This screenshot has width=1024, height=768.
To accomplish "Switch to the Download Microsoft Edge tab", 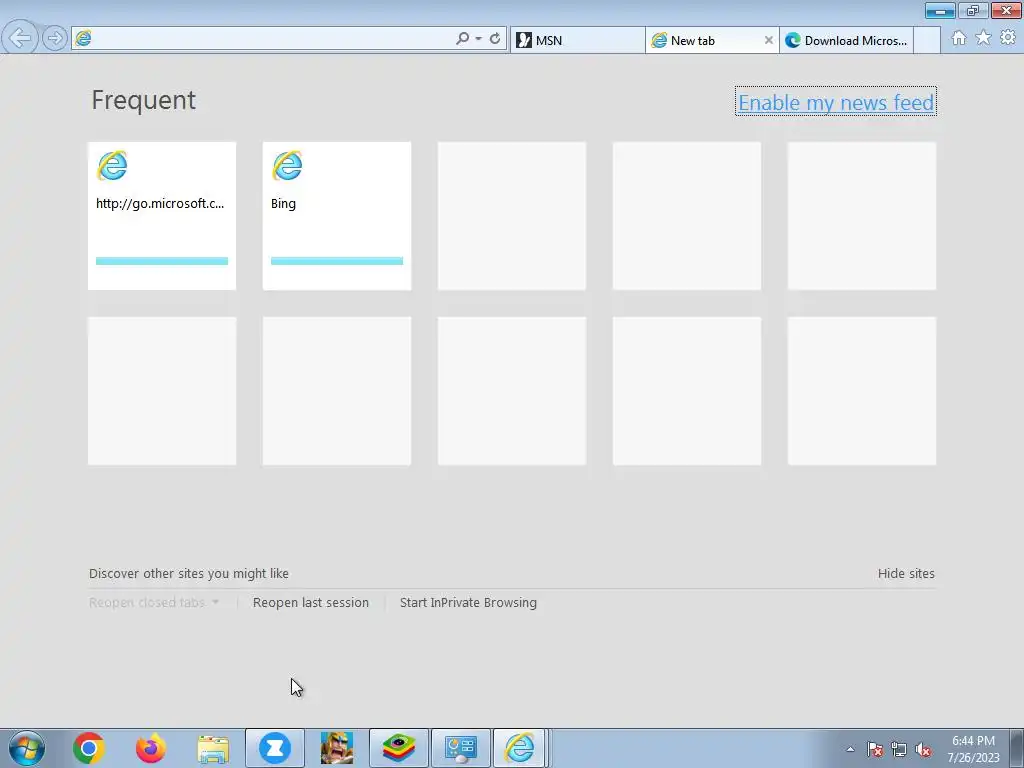I will click(x=846, y=40).
